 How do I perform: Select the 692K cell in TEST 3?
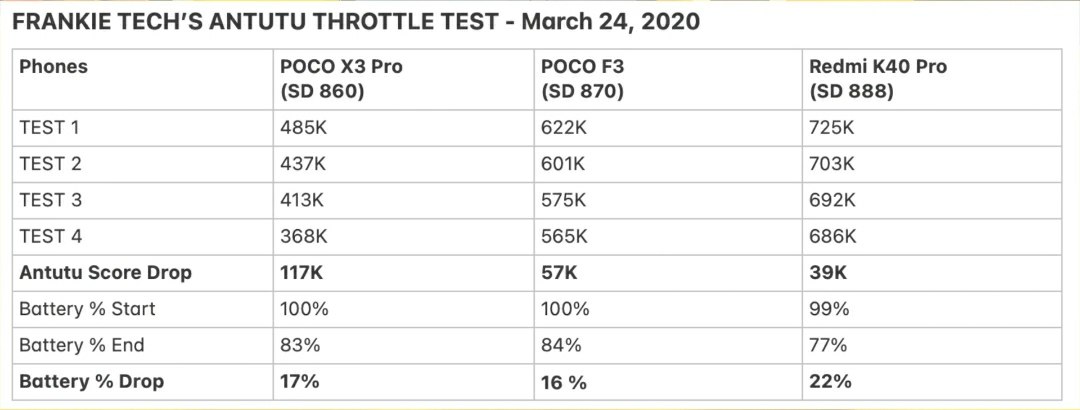click(x=932, y=201)
